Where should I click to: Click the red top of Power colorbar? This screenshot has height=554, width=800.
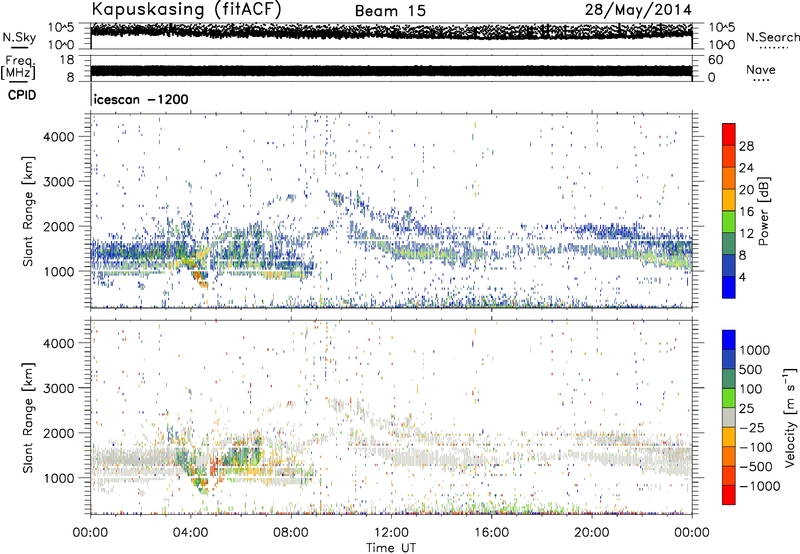(729, 134)
